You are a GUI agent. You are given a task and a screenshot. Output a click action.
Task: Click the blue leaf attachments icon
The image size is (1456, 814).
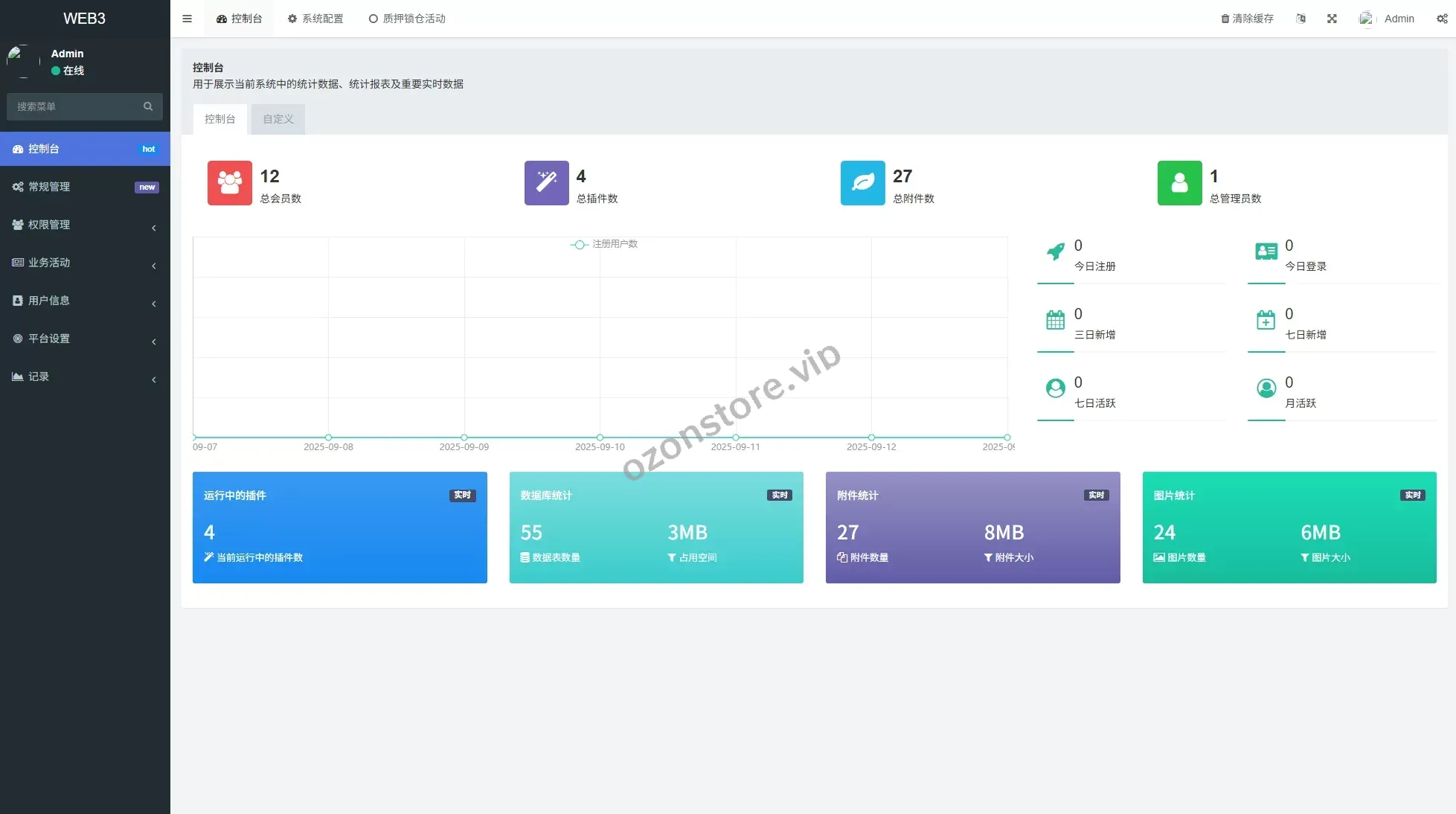point(862,183)
